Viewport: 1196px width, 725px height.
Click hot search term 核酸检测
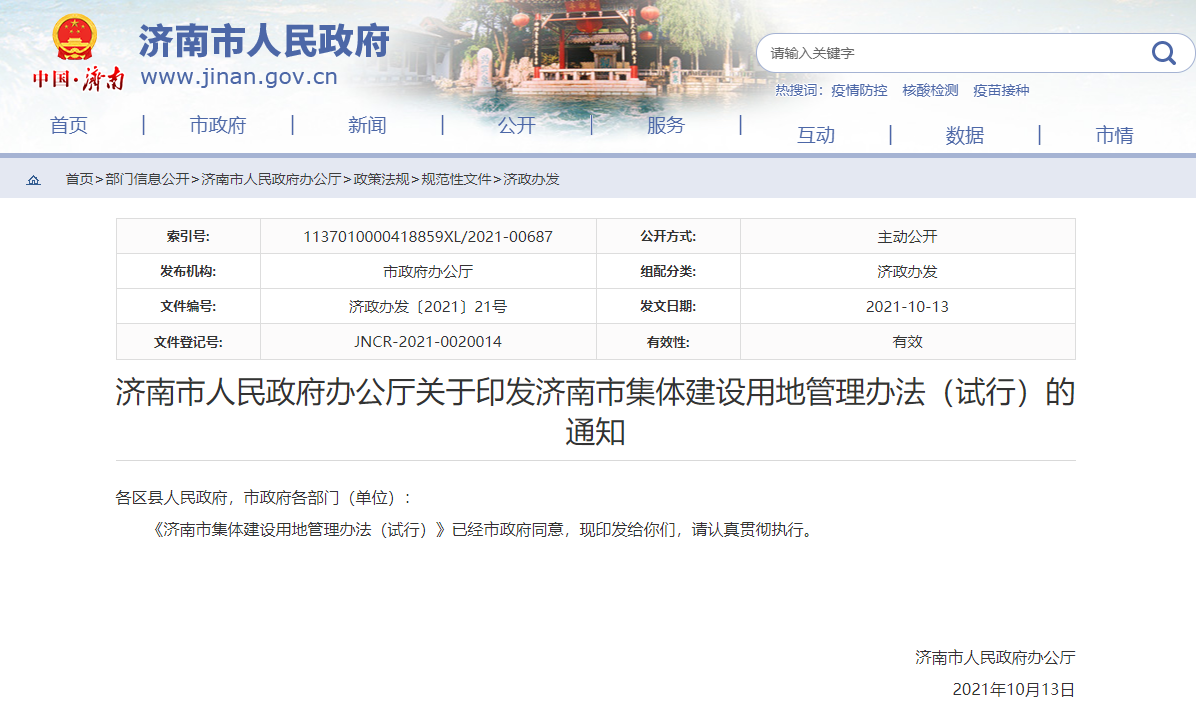[930, 90]
